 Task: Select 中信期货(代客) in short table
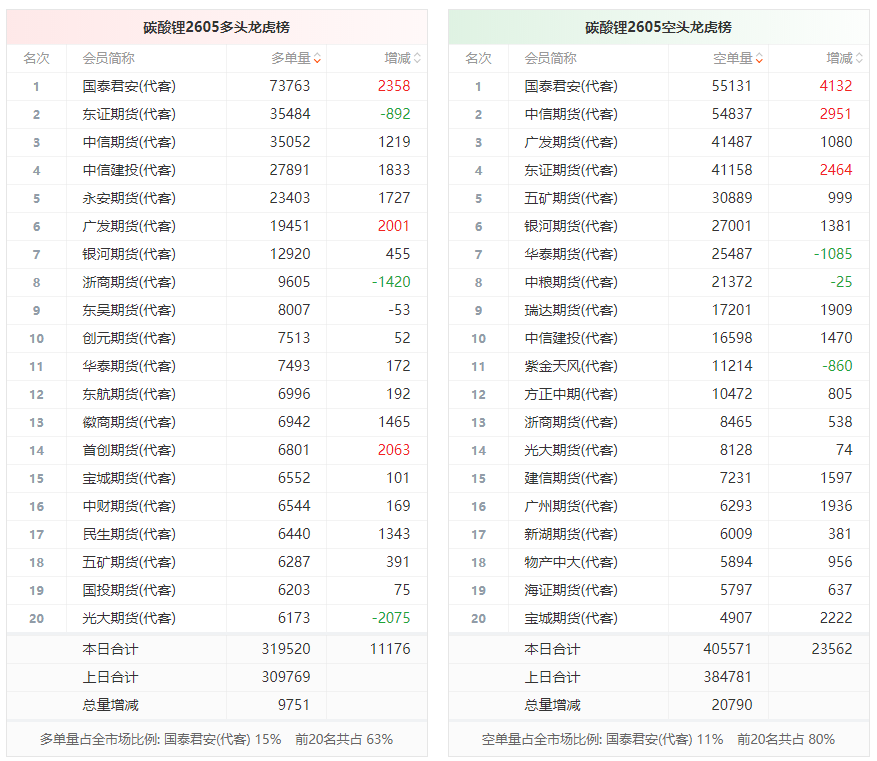click(570, 114)
